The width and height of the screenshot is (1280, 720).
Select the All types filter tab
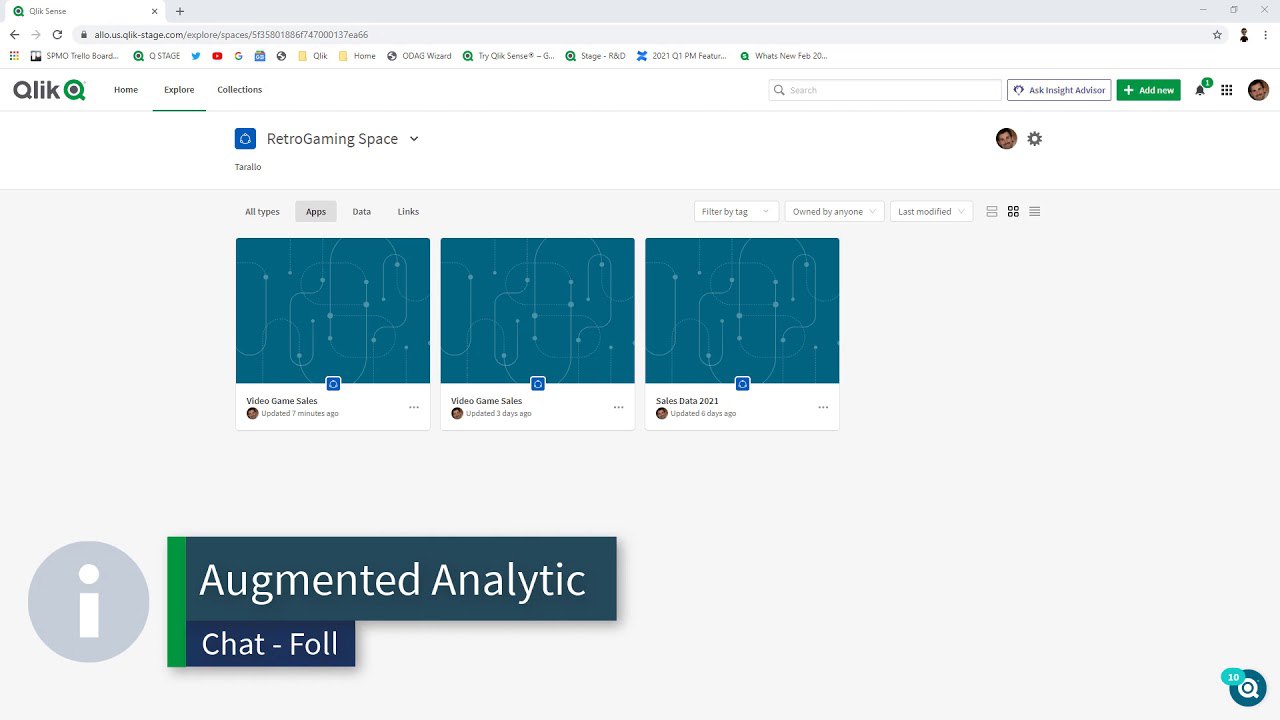point(262,212)
